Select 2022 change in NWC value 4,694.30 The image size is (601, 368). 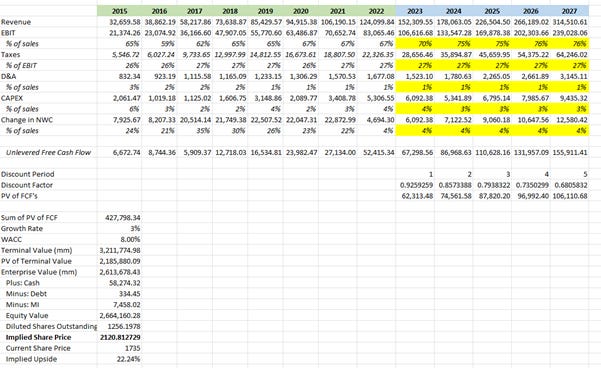click(381, 120)
